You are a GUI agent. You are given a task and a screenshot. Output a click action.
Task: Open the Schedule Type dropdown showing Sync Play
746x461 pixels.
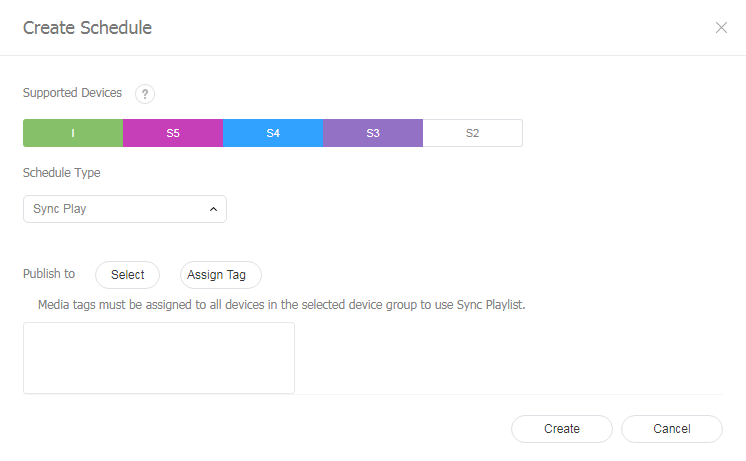[x=115, y=209]
